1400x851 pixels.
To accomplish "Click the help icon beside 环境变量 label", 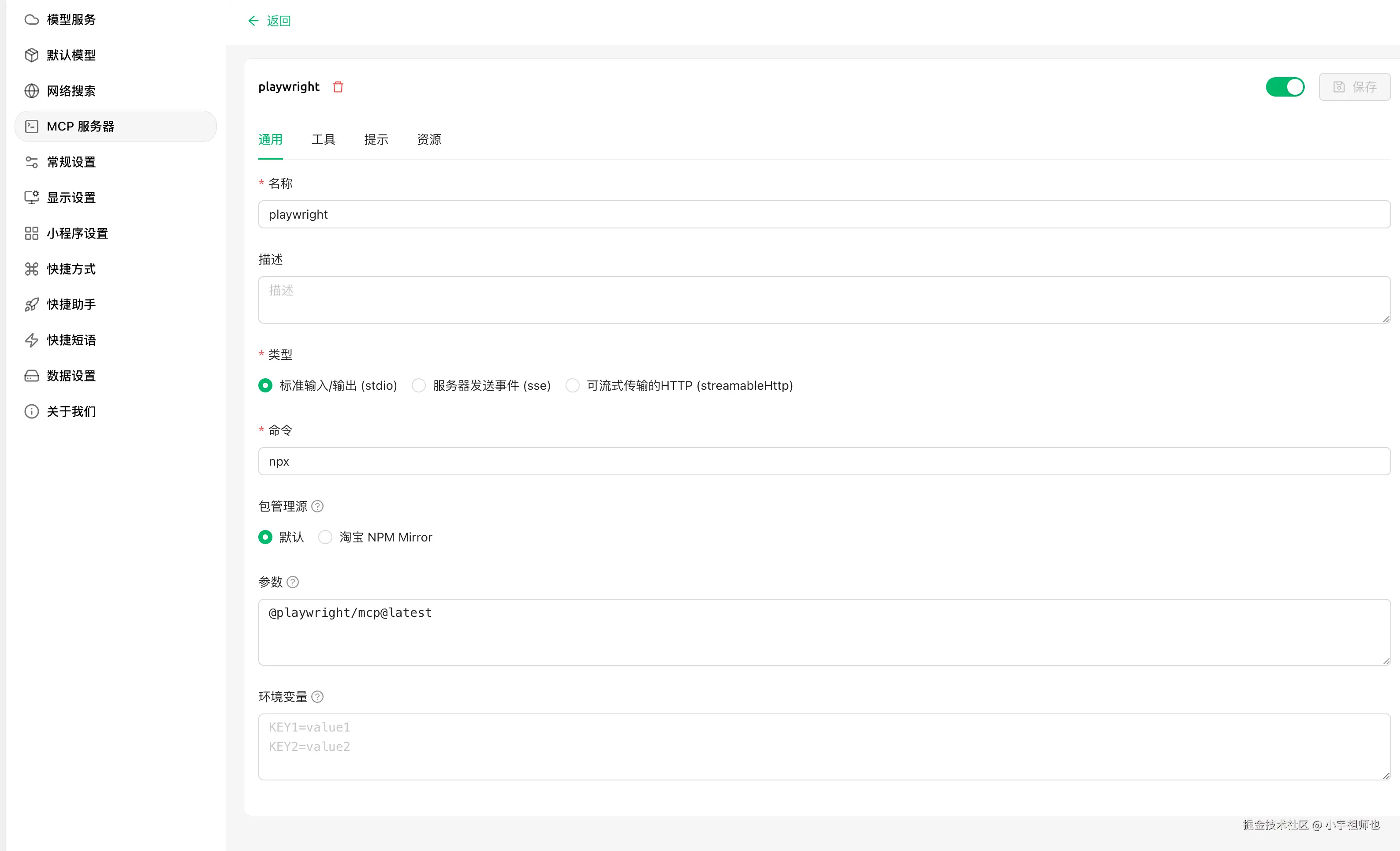I will (x=318, y=696).
